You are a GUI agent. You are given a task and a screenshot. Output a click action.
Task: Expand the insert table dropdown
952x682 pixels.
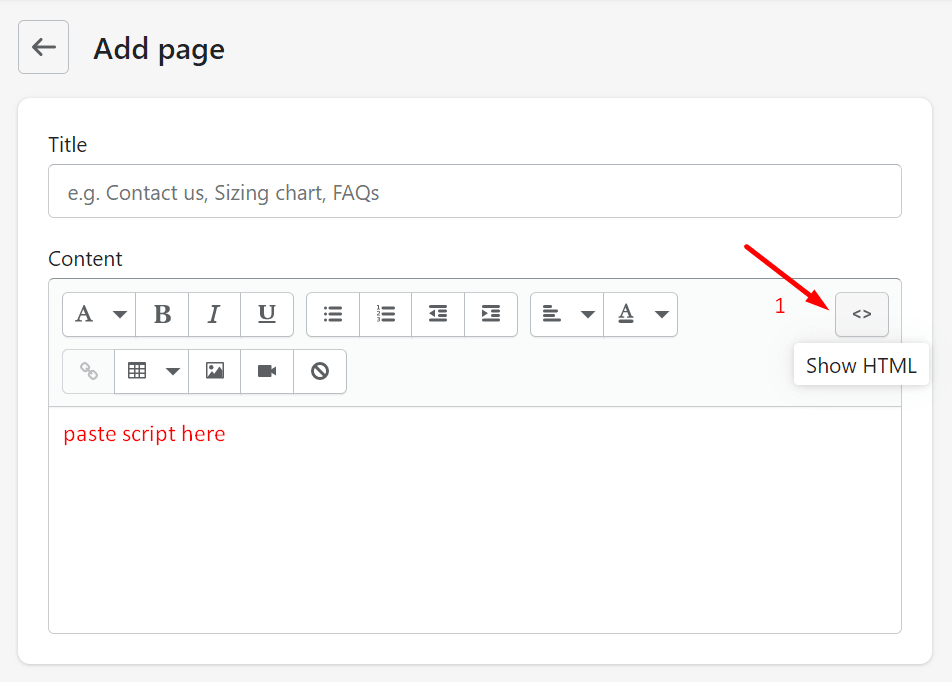point(151,372)
